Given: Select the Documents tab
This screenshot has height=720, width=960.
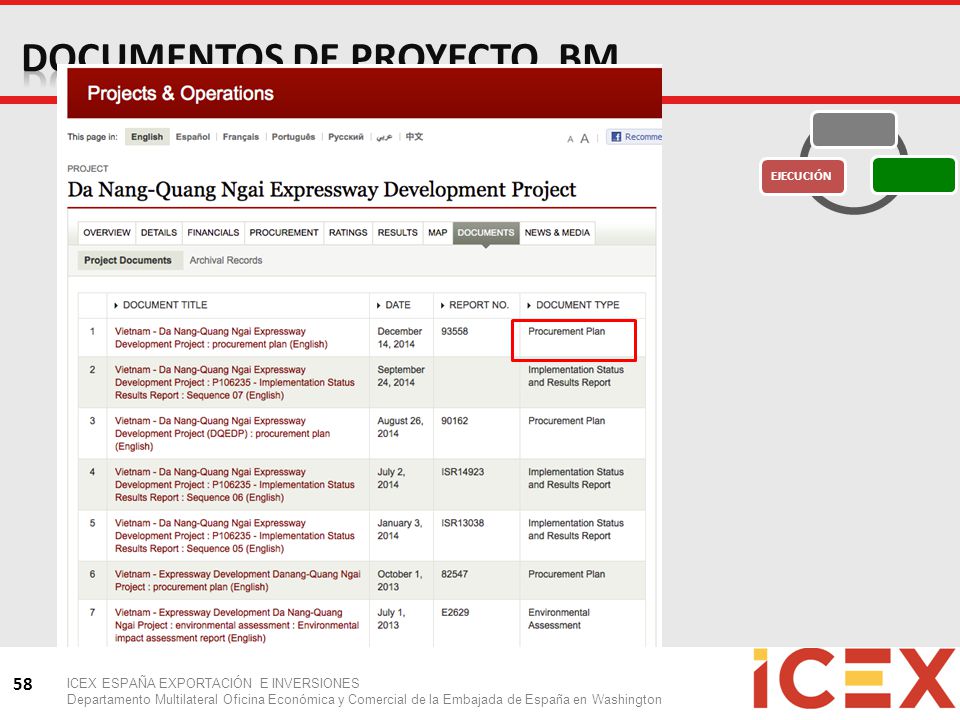Looking at the screenshot, I should [x=486, y=233].
